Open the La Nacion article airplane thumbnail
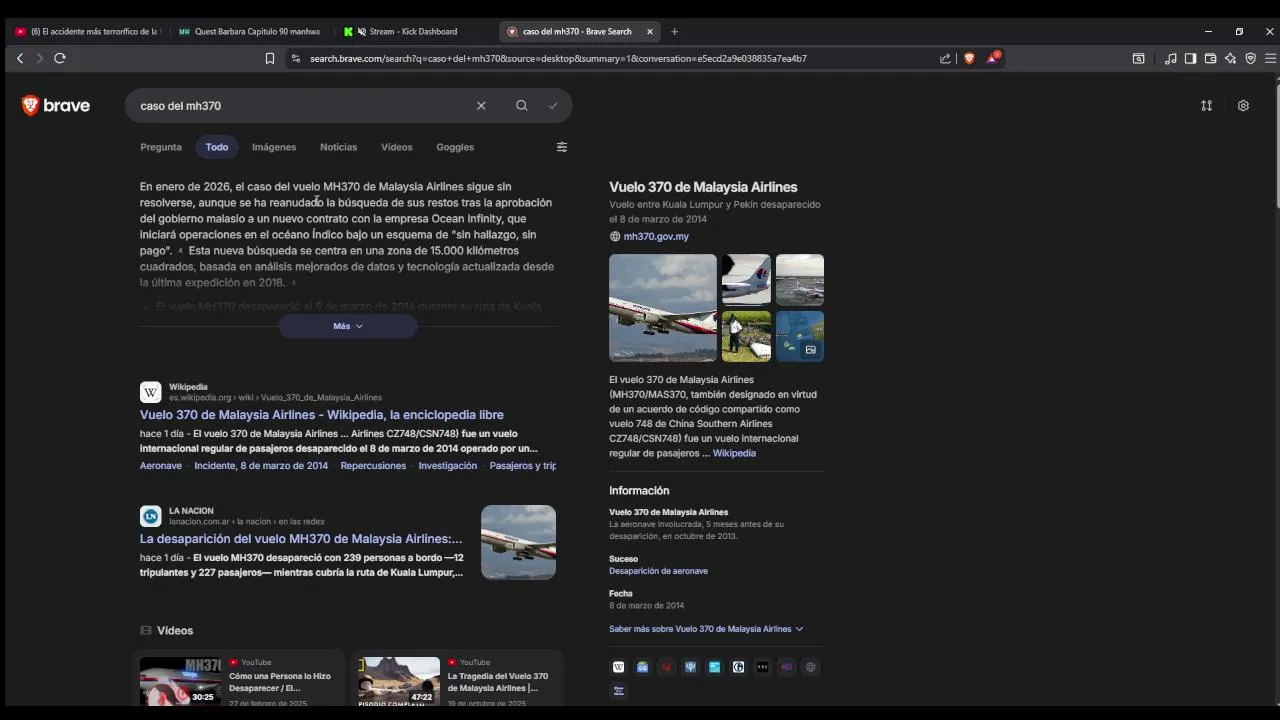 518,542
